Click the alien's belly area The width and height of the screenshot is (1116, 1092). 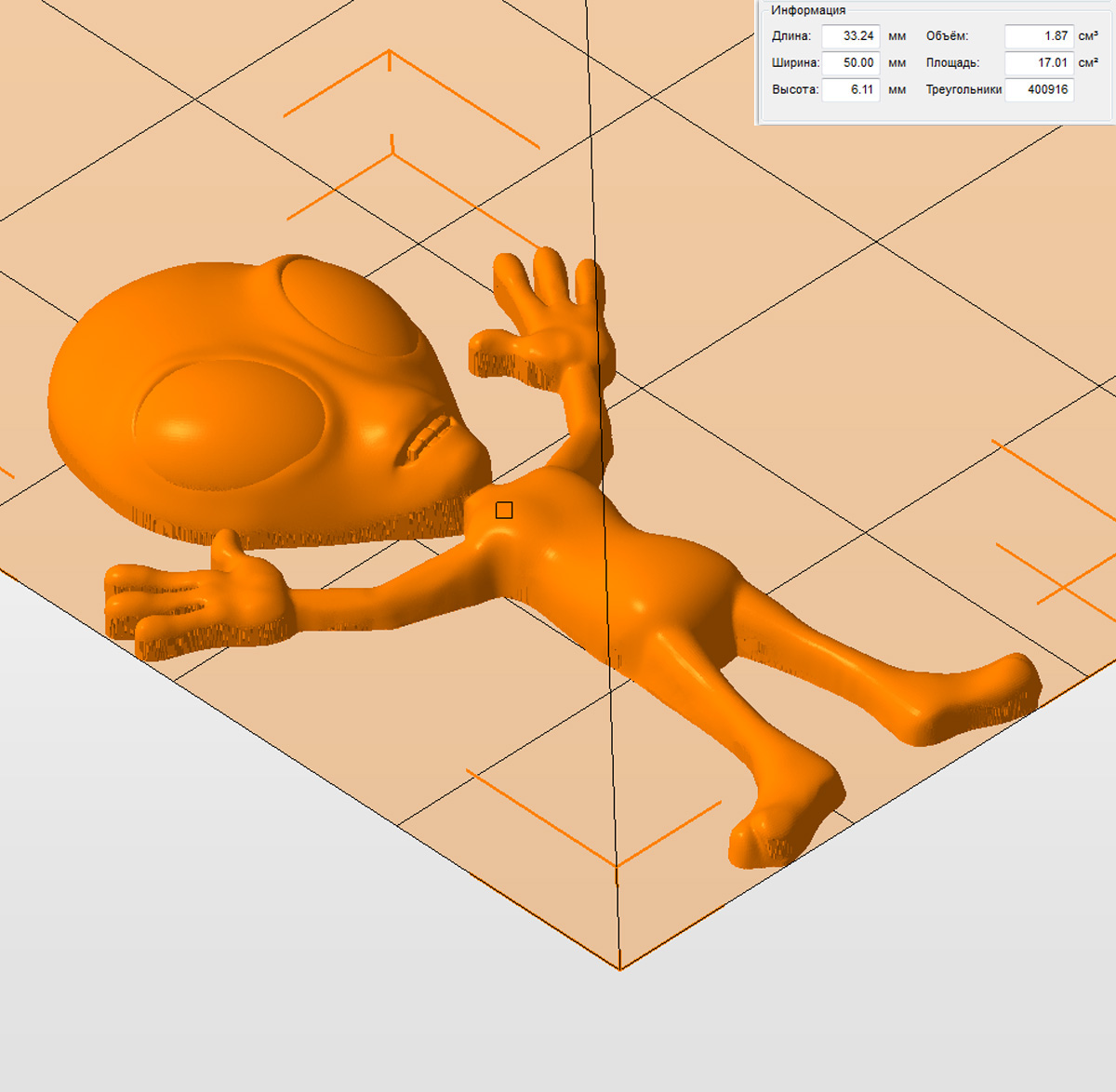pyautogui.click(x=642, y=586)
